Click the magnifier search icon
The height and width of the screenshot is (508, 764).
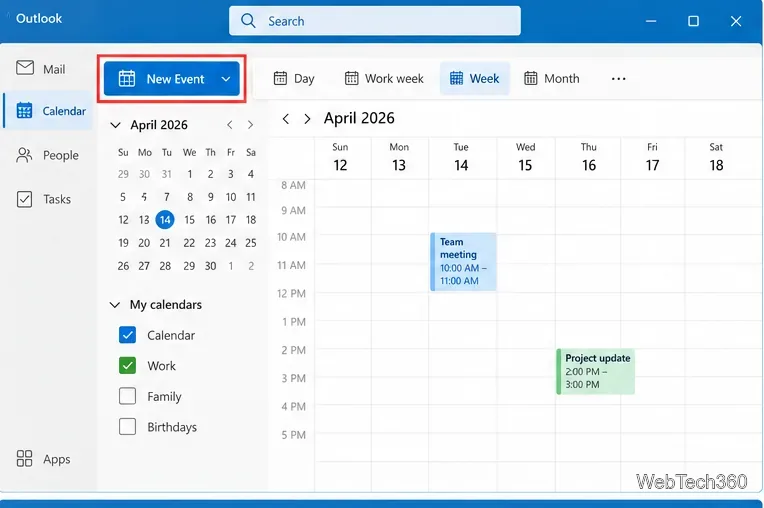click(248, 20)
